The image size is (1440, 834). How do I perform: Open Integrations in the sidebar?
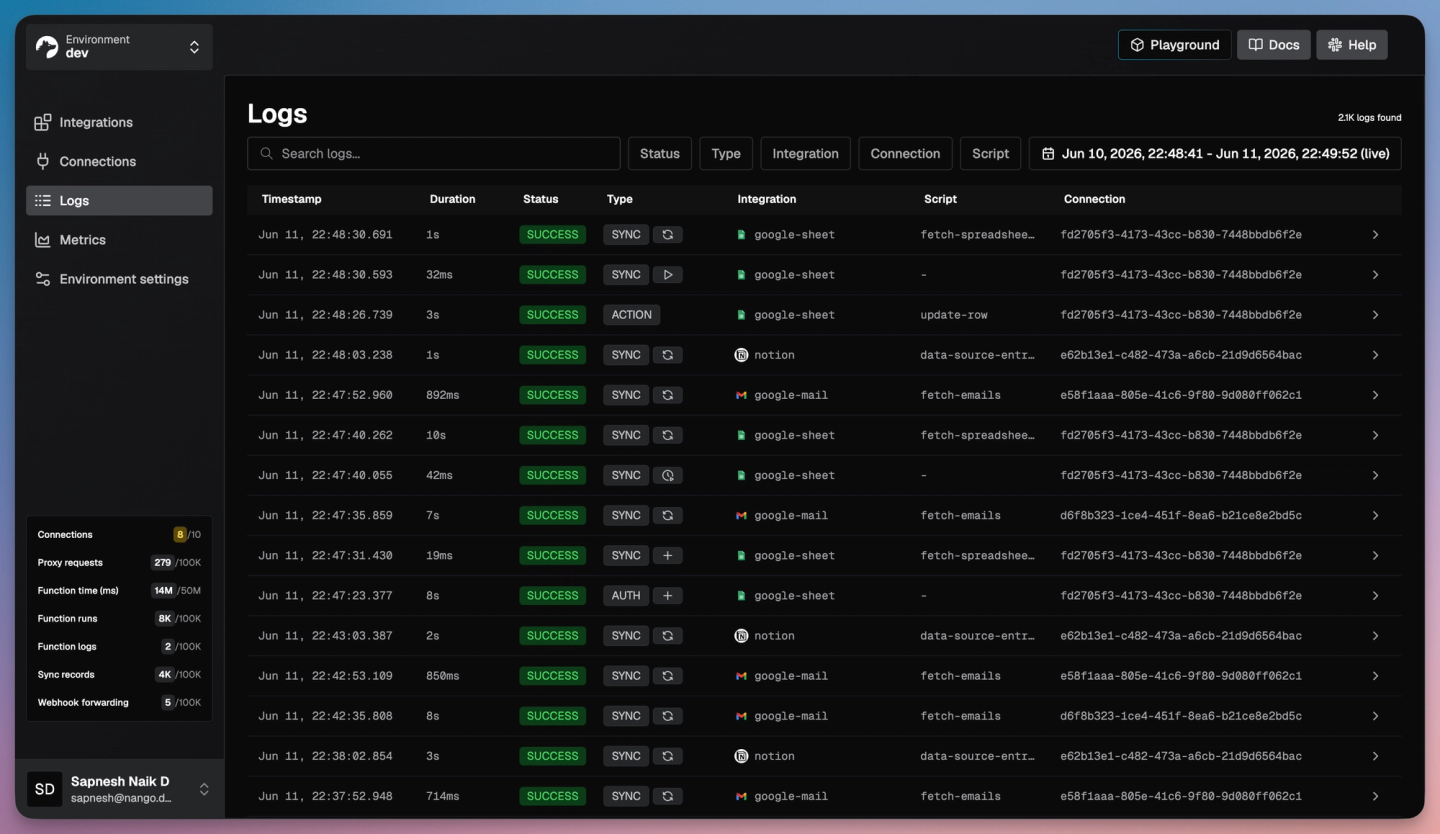[x=119, y=122]
